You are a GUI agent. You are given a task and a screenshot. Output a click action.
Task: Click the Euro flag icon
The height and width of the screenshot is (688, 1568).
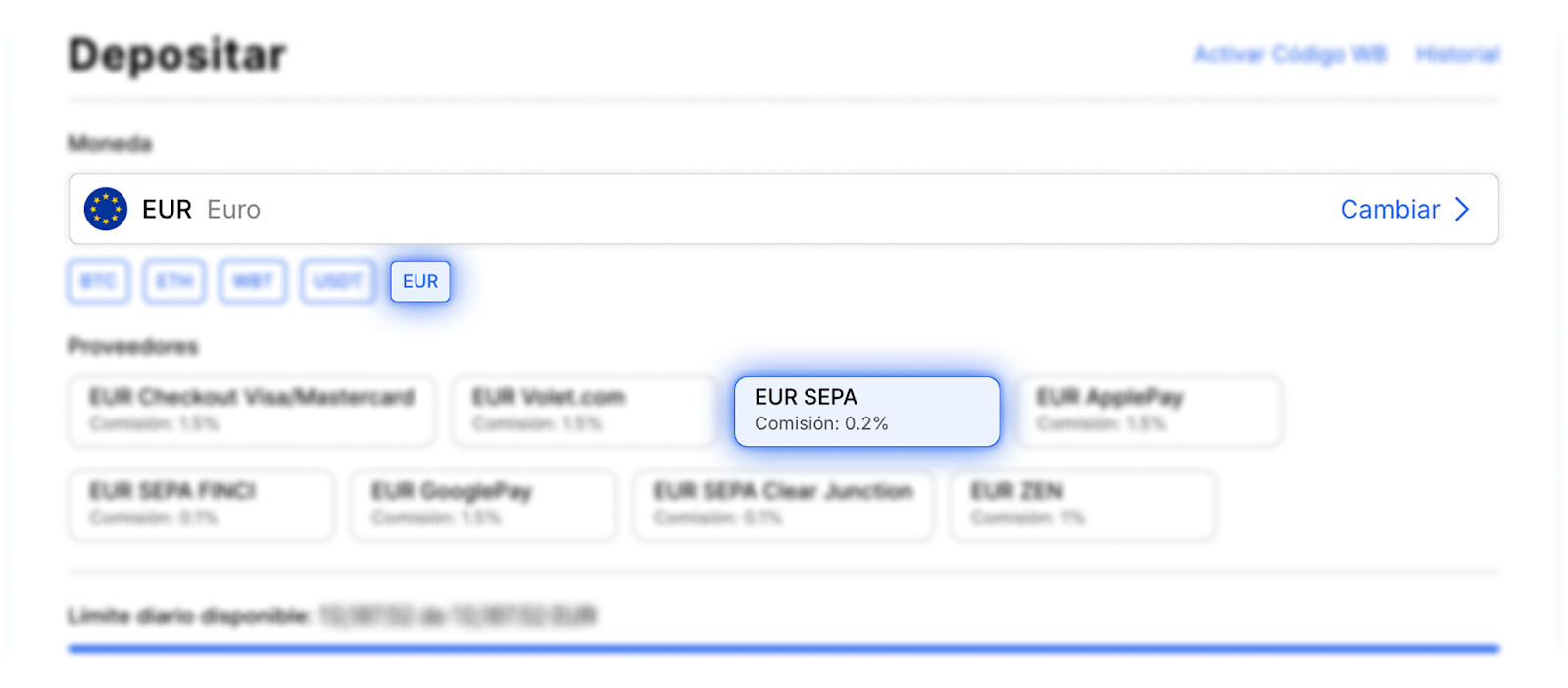tap(106, 209)
